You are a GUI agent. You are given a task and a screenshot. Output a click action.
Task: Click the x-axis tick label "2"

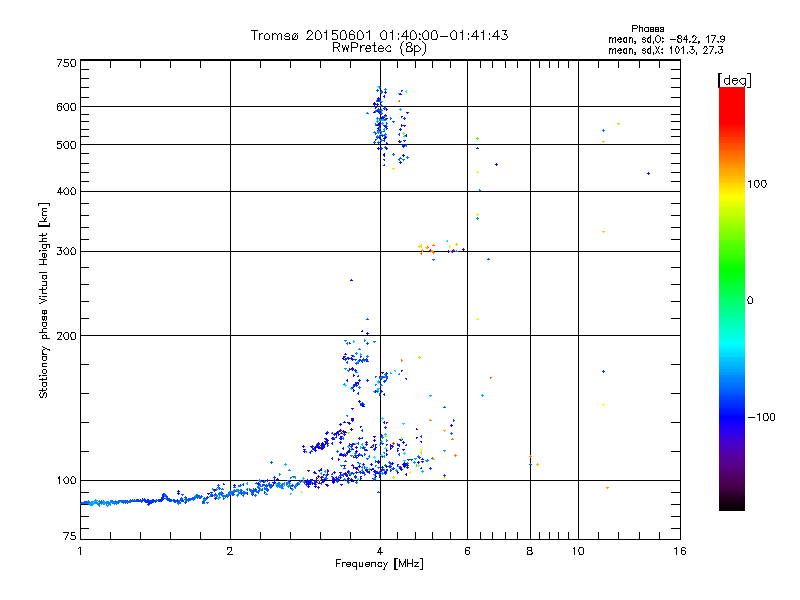(x=230, y=551)
